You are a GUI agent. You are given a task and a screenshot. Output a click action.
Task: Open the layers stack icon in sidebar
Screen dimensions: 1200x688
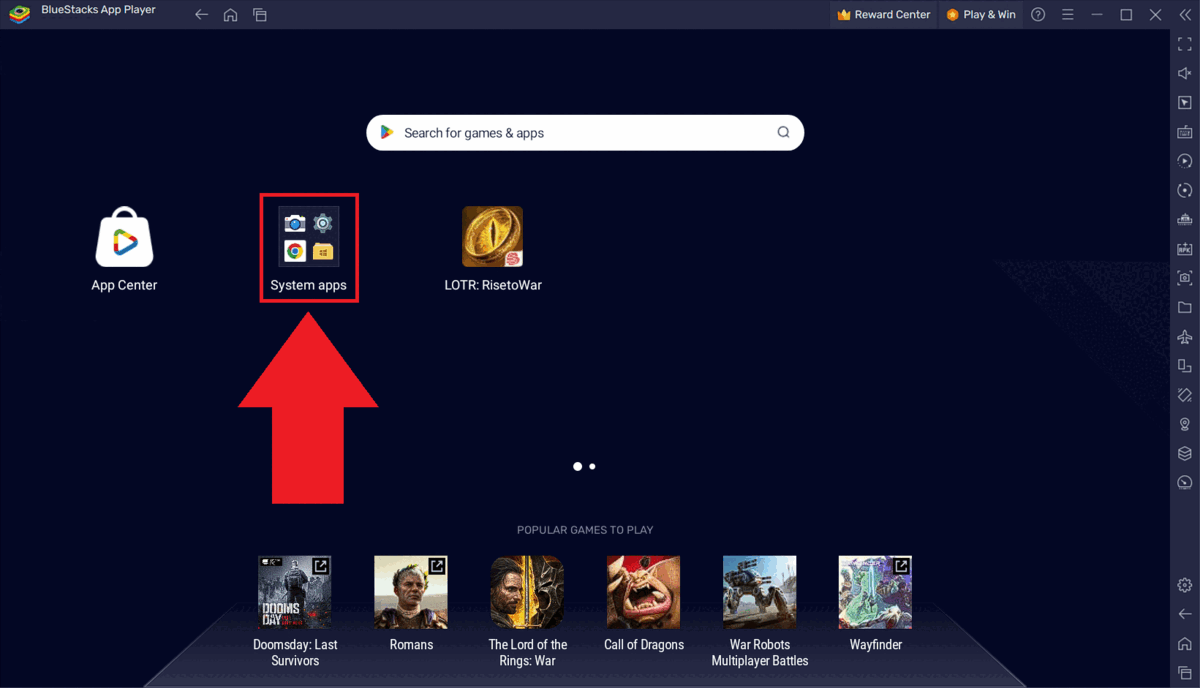tap(1185, 453)
